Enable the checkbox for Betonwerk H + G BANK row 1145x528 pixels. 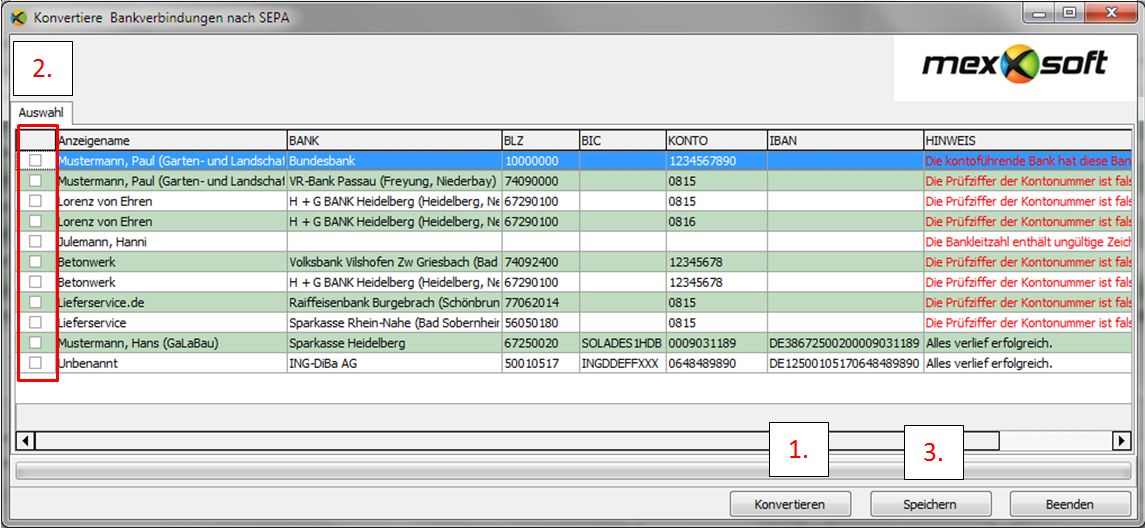[x=35, y=281]
